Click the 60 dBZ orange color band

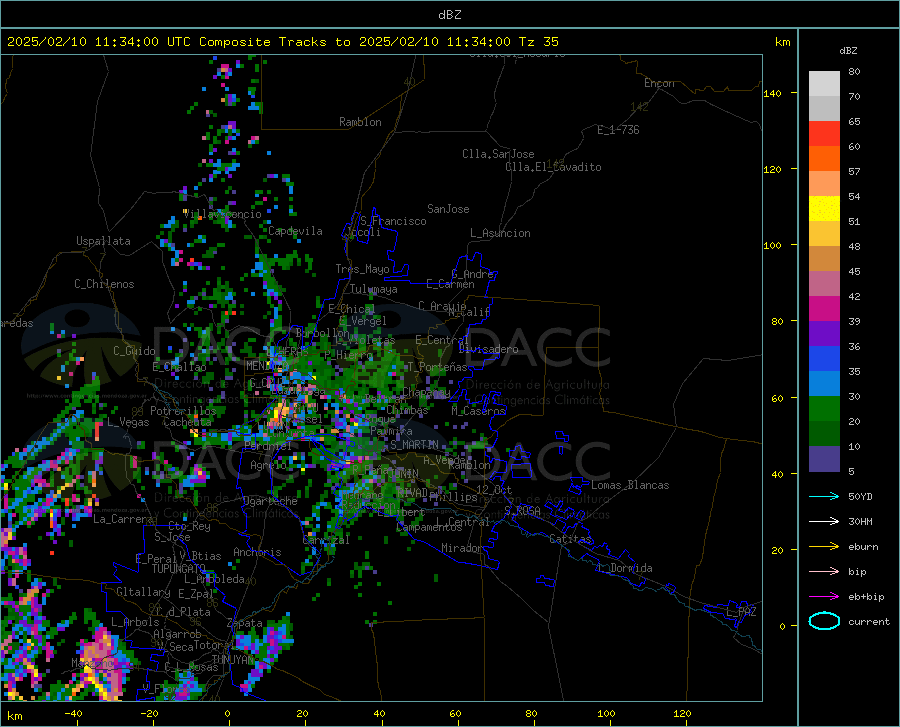coord(824,158)
